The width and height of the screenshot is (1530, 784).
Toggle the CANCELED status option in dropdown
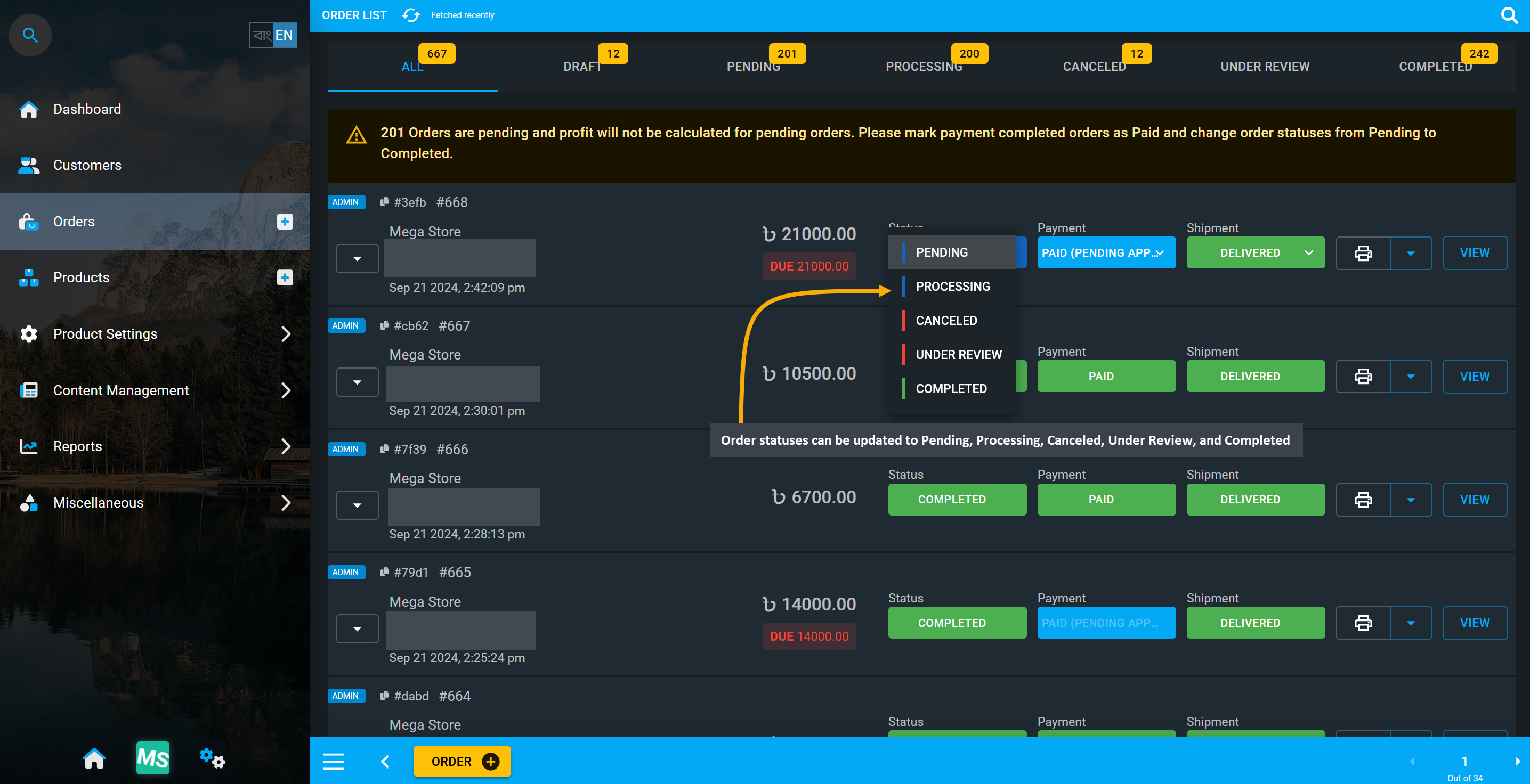945,320
